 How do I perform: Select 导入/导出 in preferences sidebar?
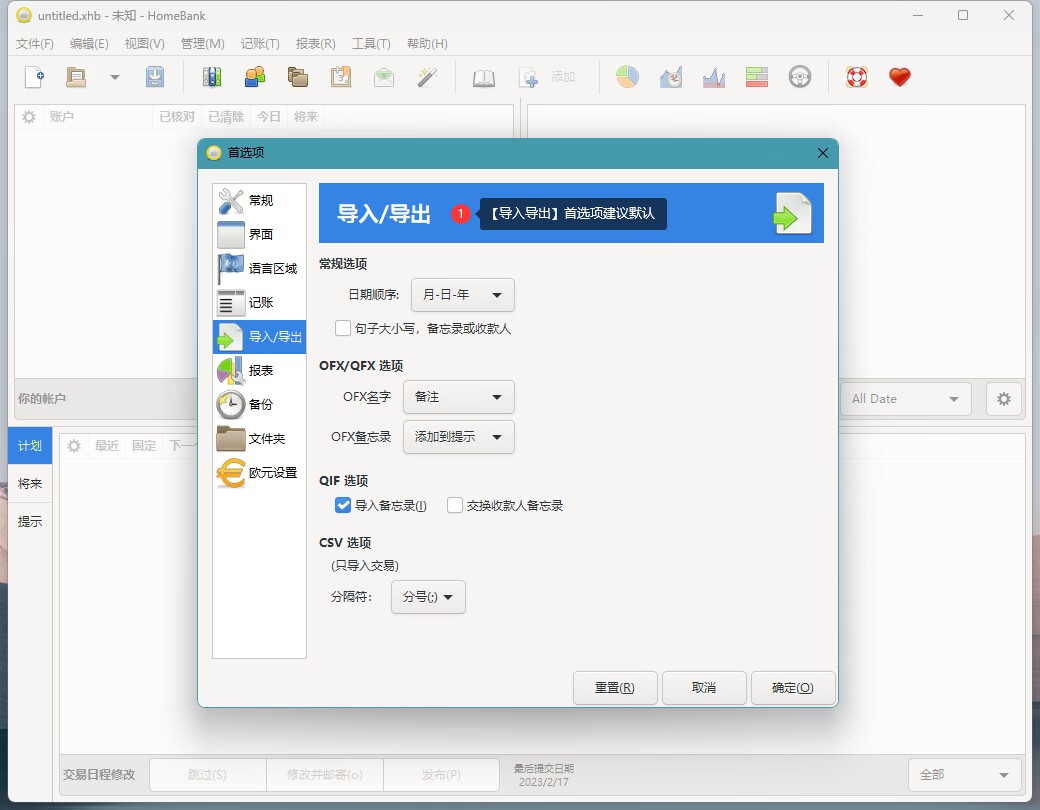coord(259,337)
